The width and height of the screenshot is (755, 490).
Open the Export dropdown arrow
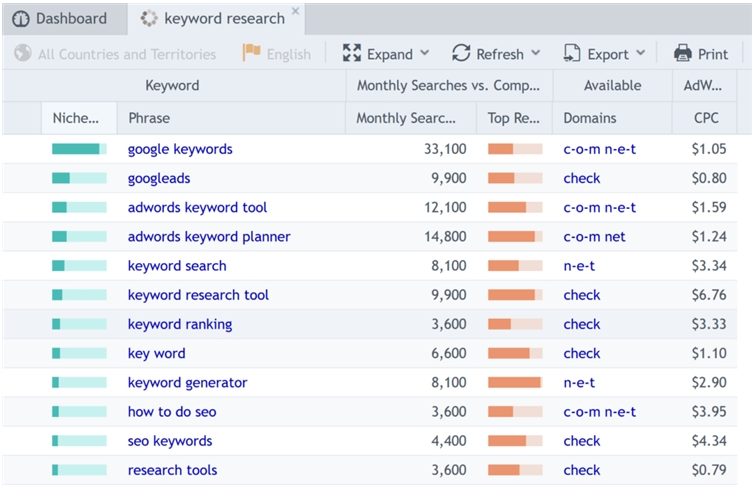(641, 54)
